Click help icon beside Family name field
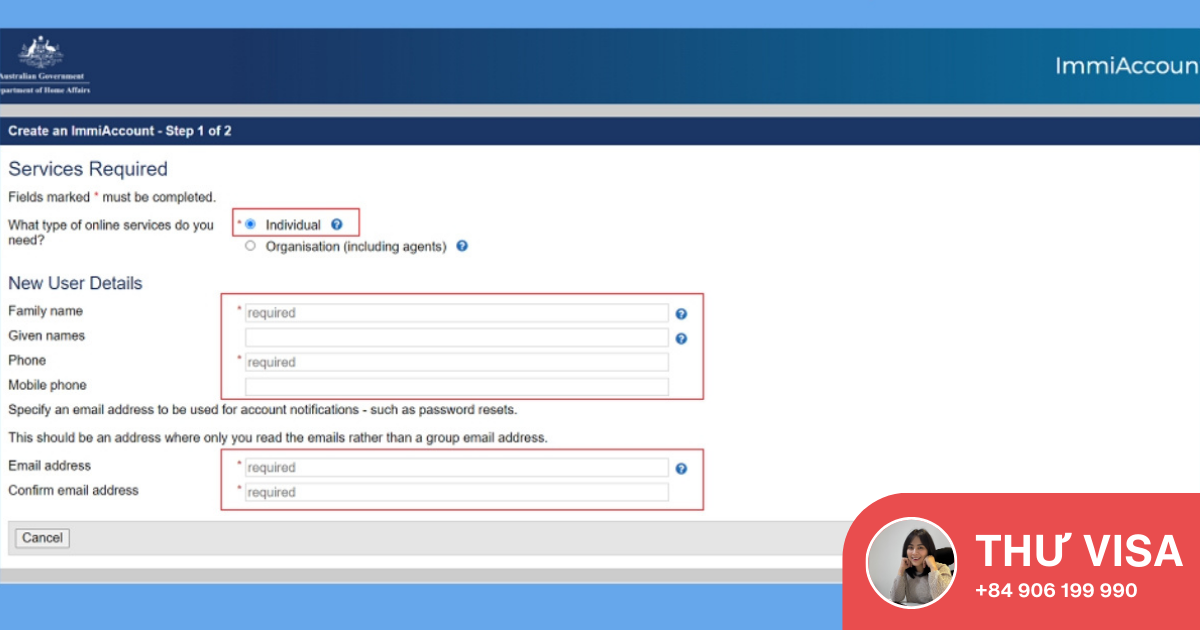Screen dimensions: 1200x630 (681, 314)
